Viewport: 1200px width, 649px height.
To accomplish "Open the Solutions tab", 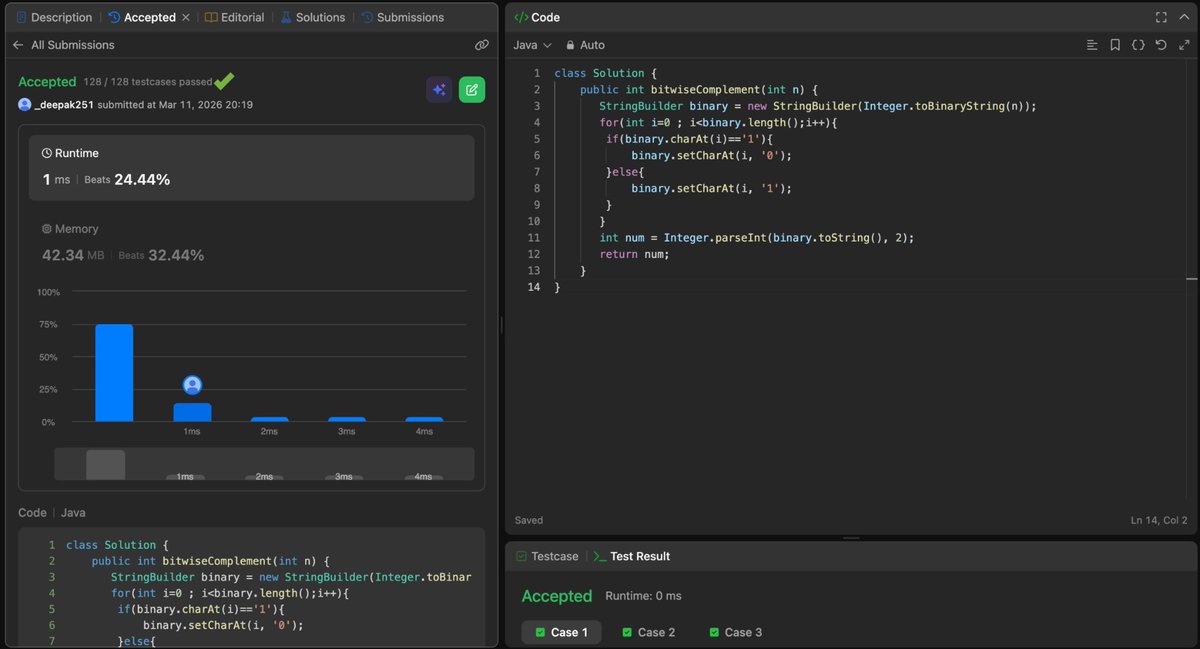I will pos(313,17).
